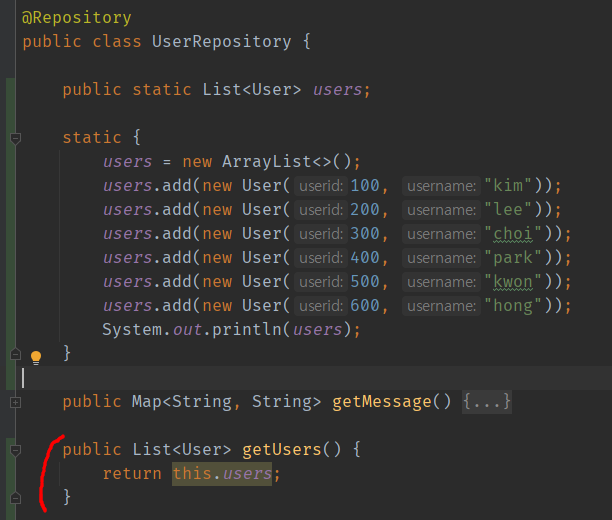Click the ArrayList<>() constructor call
This screenshot has height=520, width=612.
click(x=287, y=162)
